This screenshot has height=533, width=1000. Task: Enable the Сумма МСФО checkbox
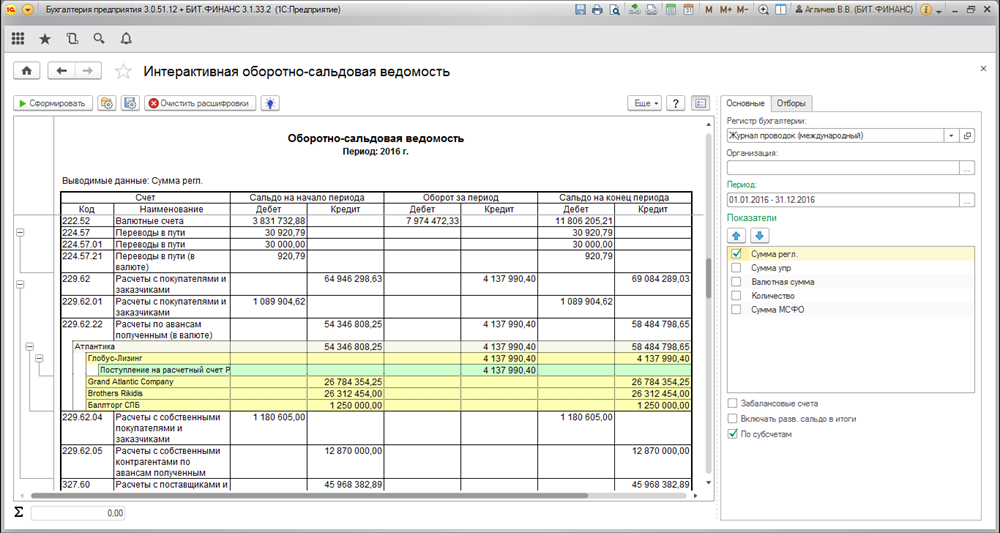(737, 309)
